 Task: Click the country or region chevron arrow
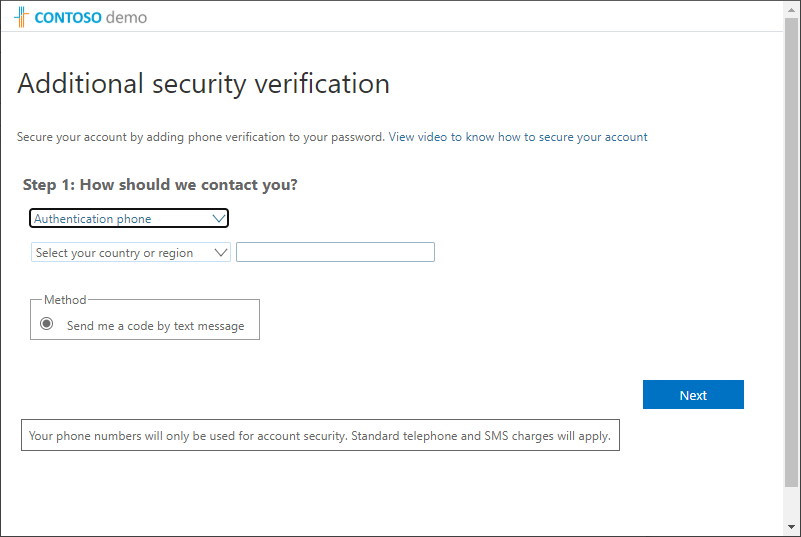(221, 253)
